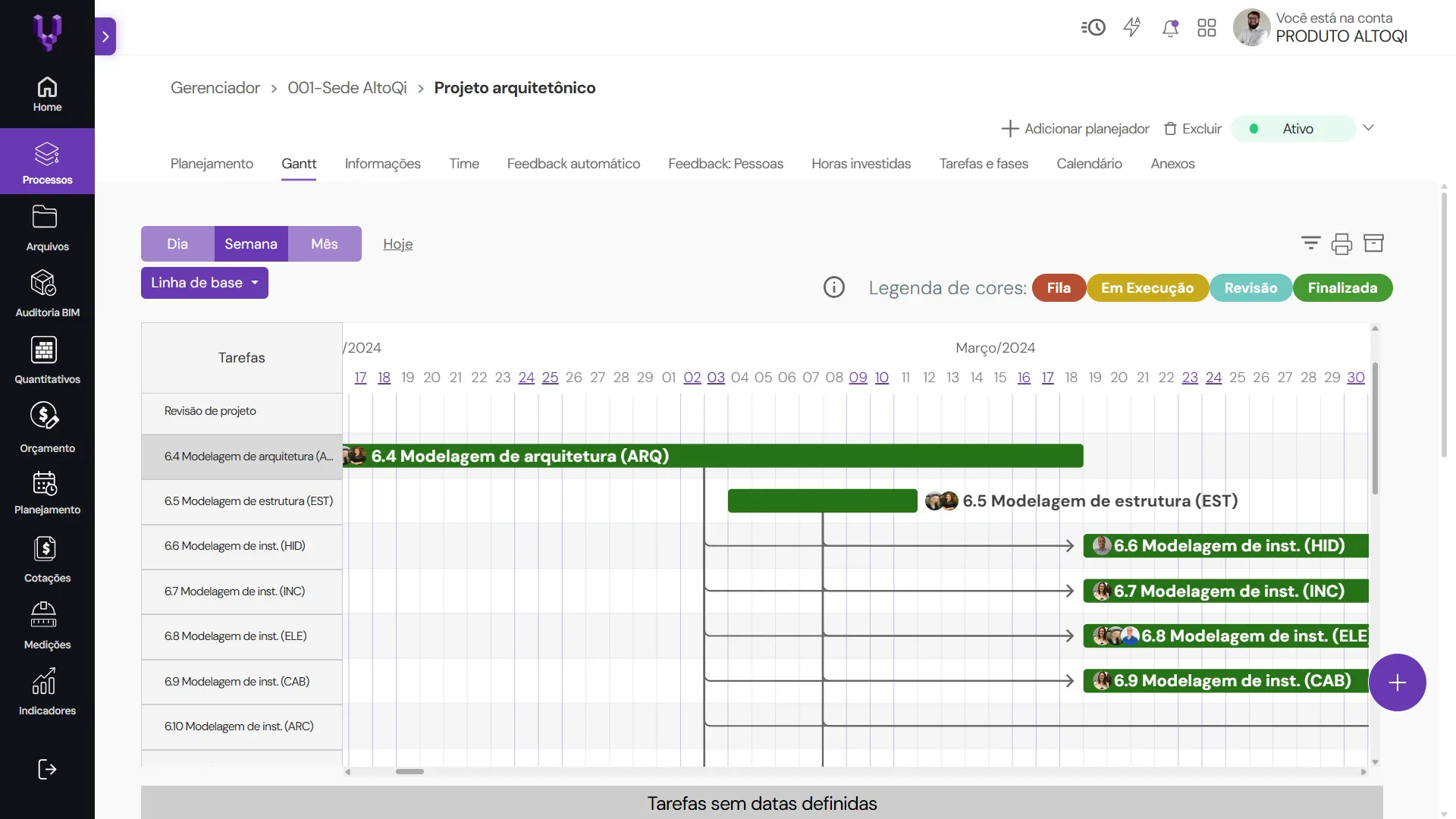
Task: Switch to Informações tab
Action: (x=382, y=164)
